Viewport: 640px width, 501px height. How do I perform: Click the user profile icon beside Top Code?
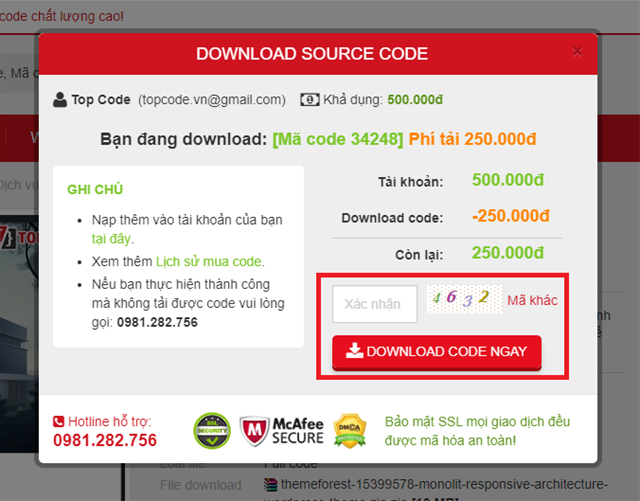60,100
